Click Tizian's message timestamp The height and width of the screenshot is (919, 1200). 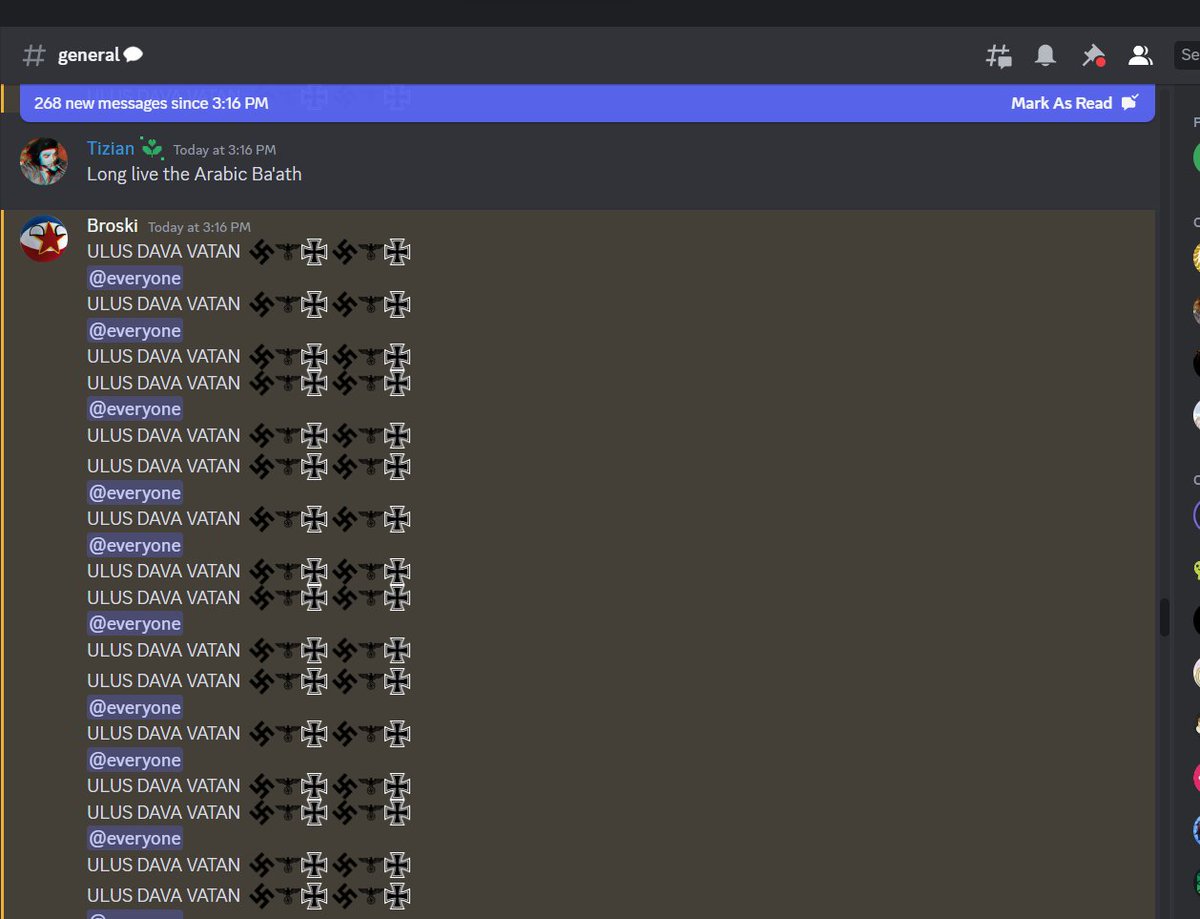point(224,150)
